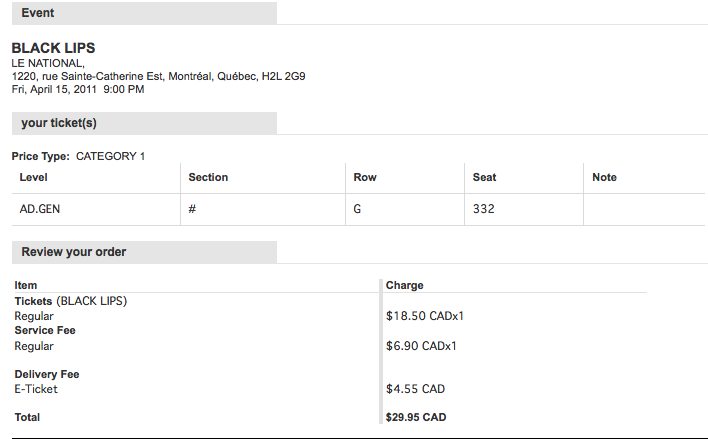Click the Review your order header
This screenshot has height=439, width=708.
pyautogui.click(x=74, y=252)
